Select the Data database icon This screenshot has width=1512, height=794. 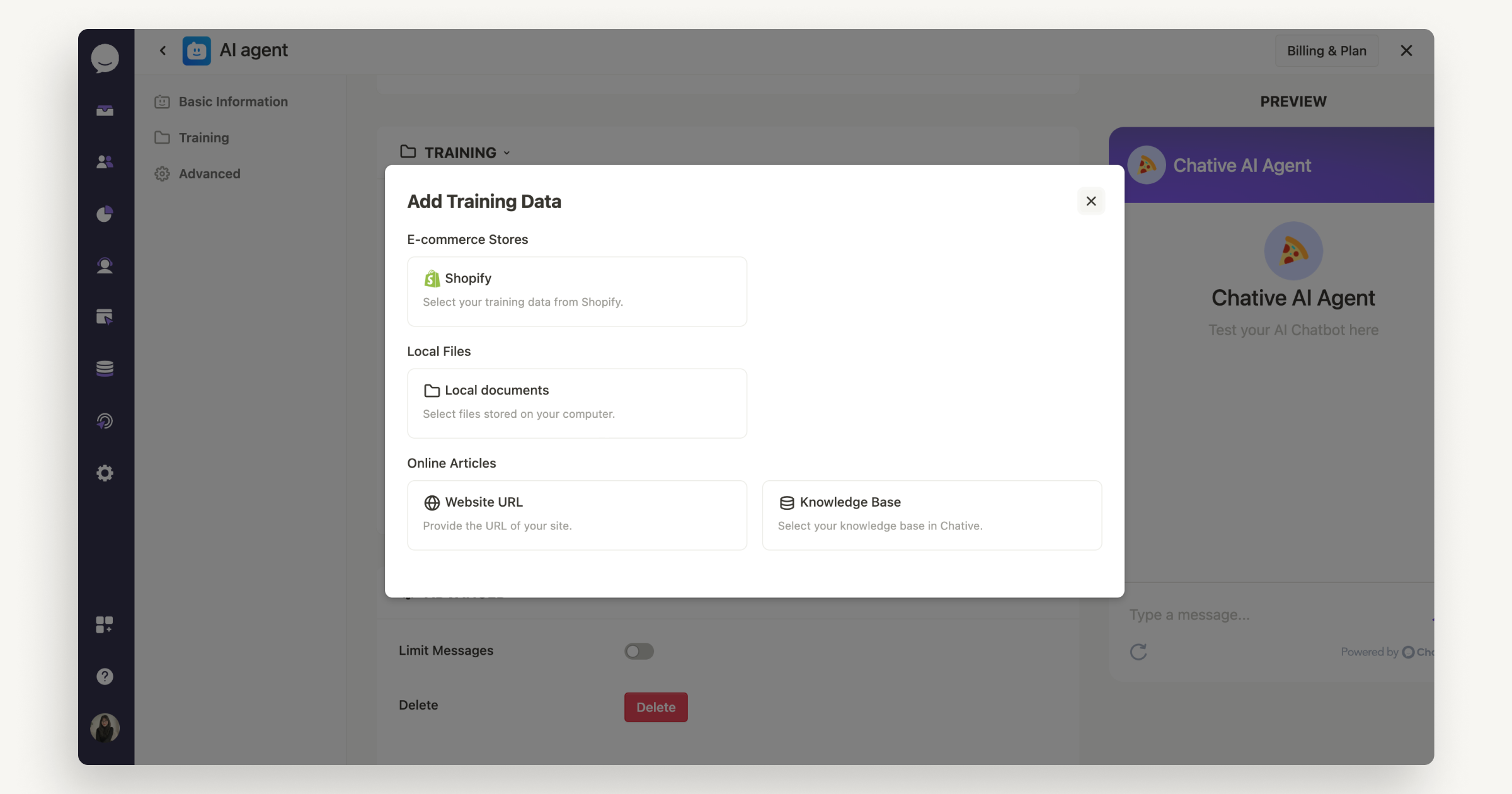pos(105,369)
